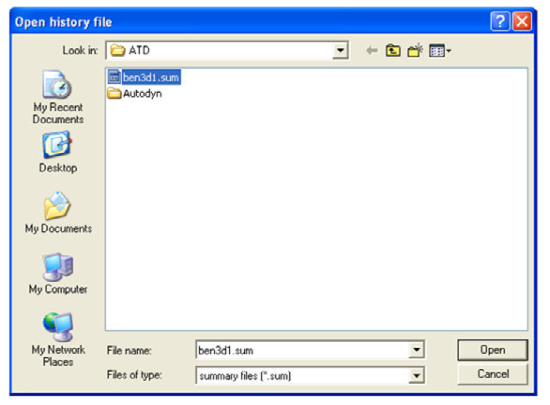Image resolution: width=550 pixels, height=405 pixels.
Task: Click the Cancel button
Action: pyautogui.click(x=492, y=374)
